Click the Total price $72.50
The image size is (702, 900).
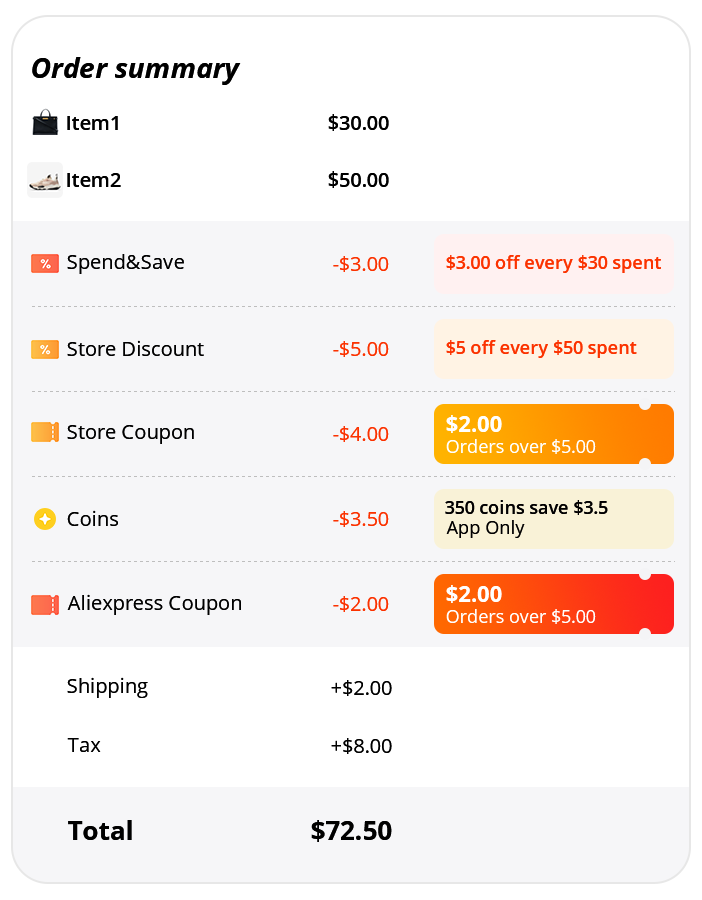351,831
